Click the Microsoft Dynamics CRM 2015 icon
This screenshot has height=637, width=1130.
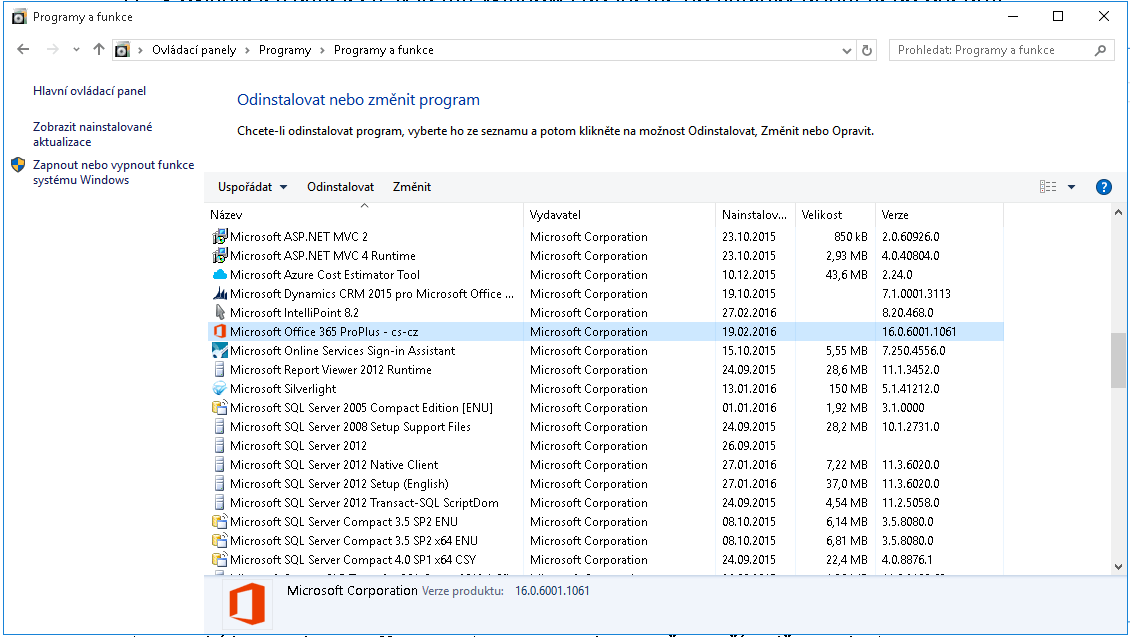(x=220, y=294)
